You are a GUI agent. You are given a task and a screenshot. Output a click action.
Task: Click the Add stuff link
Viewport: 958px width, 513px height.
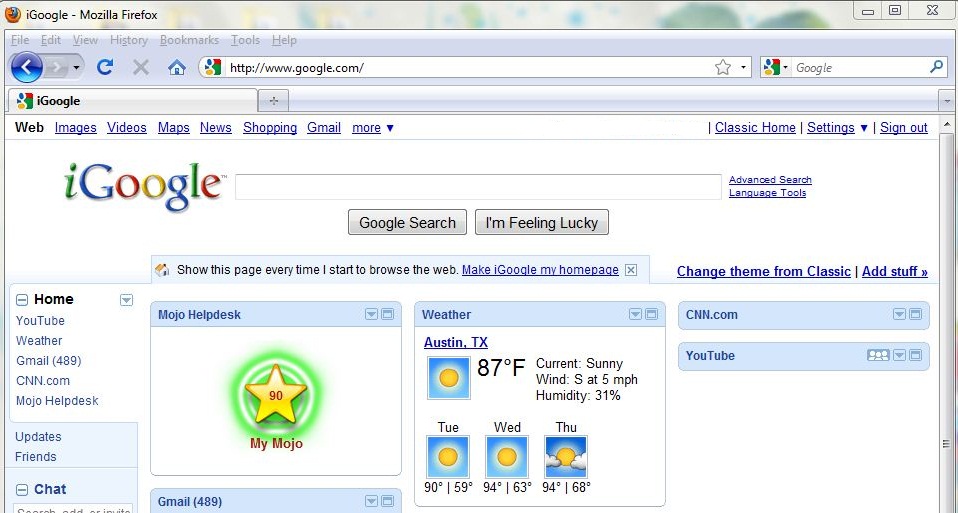[894, 272]
